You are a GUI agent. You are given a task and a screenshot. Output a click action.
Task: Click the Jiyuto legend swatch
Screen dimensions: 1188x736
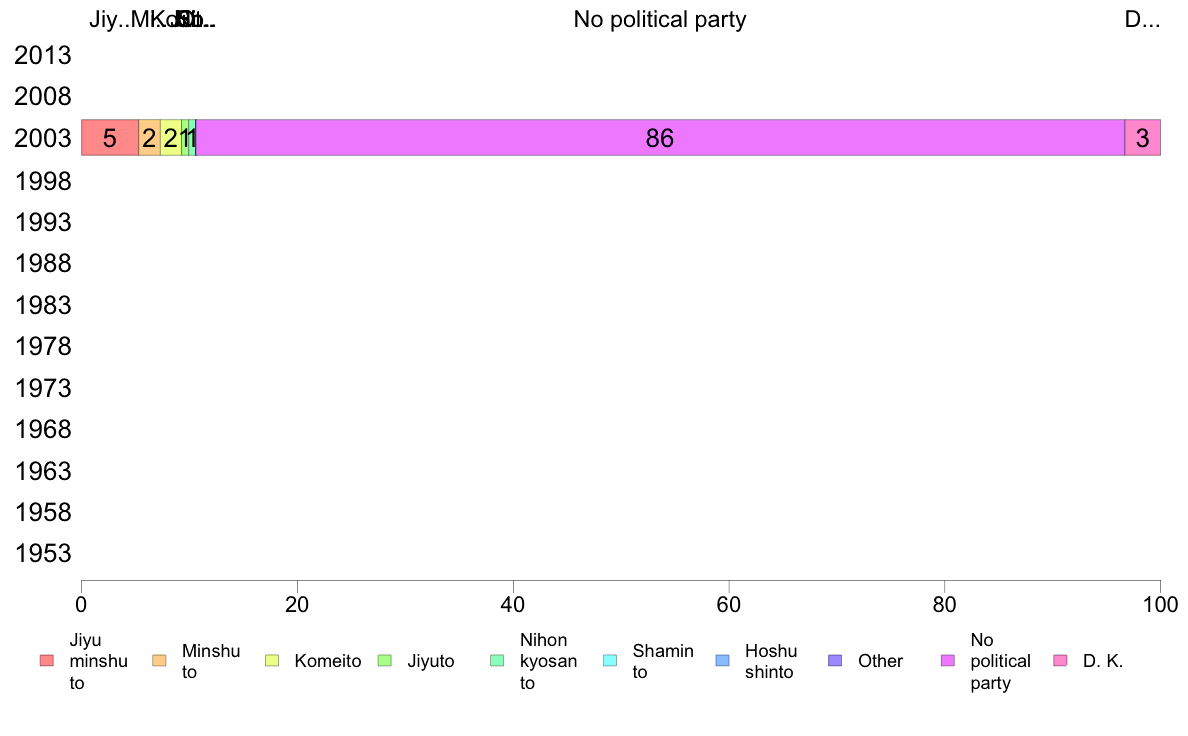coord(385,661)
